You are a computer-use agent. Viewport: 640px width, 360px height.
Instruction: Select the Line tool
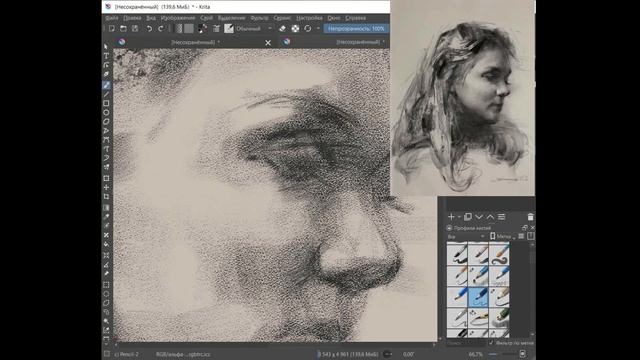pyautogui.click(x=106, y=95)
